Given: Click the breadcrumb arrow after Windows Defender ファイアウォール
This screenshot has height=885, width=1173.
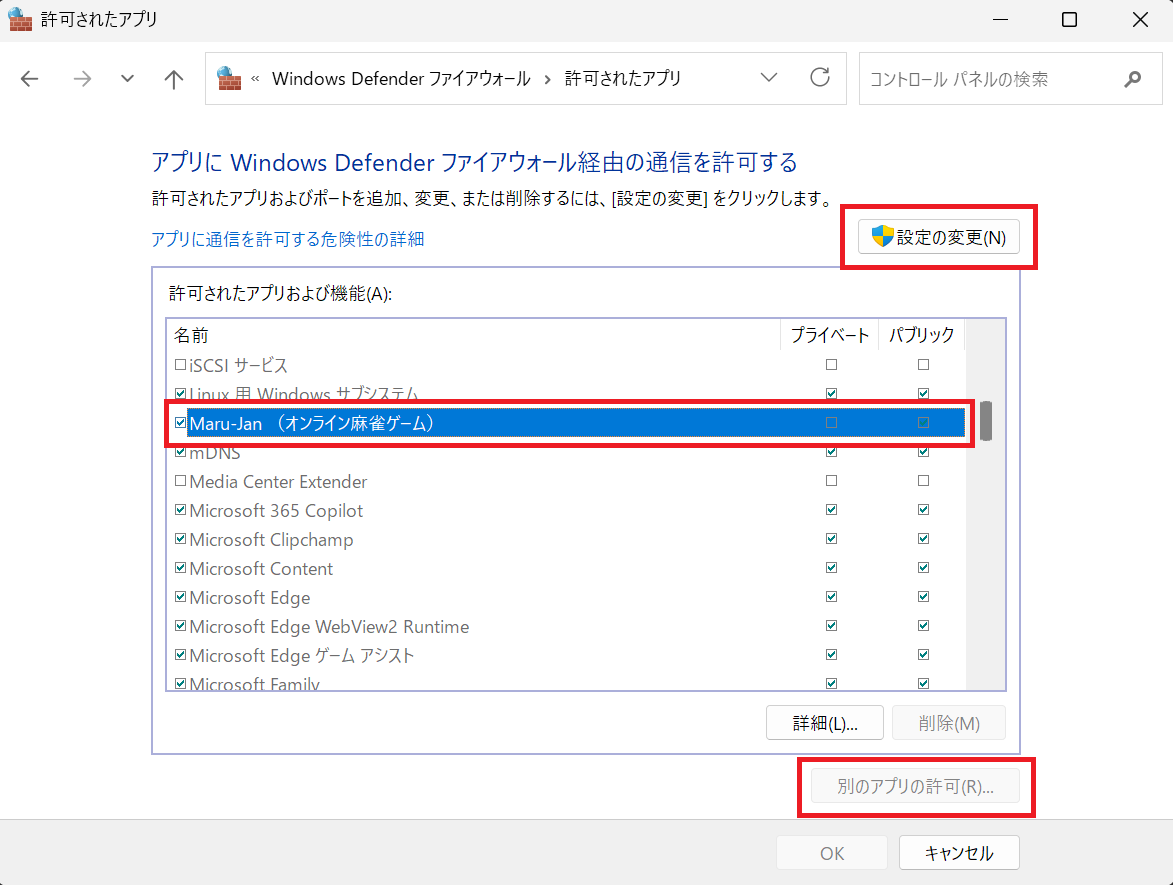Looking at the screenshot, I should [547, 79].
